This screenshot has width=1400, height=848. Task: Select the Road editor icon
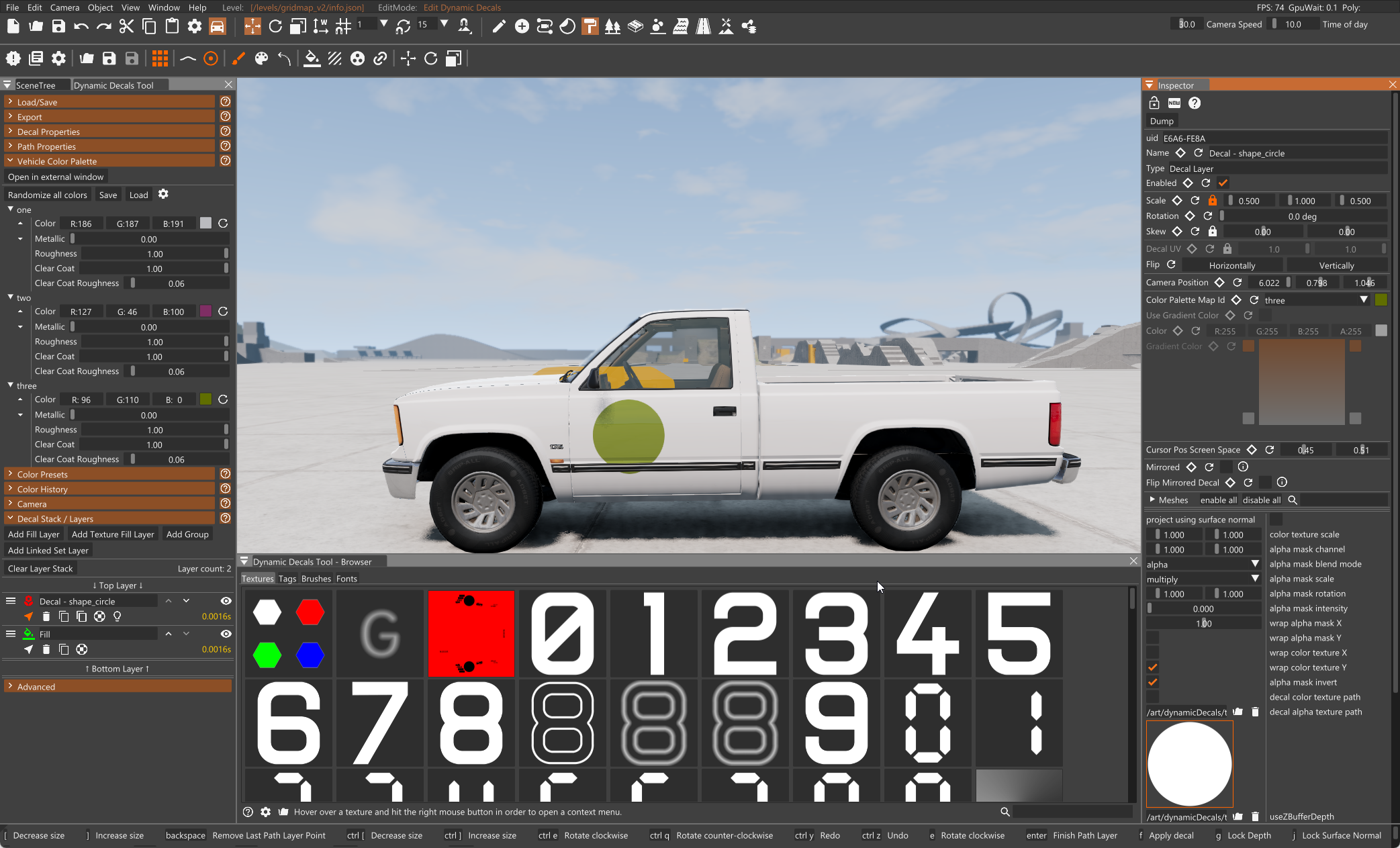coord(703,26)
